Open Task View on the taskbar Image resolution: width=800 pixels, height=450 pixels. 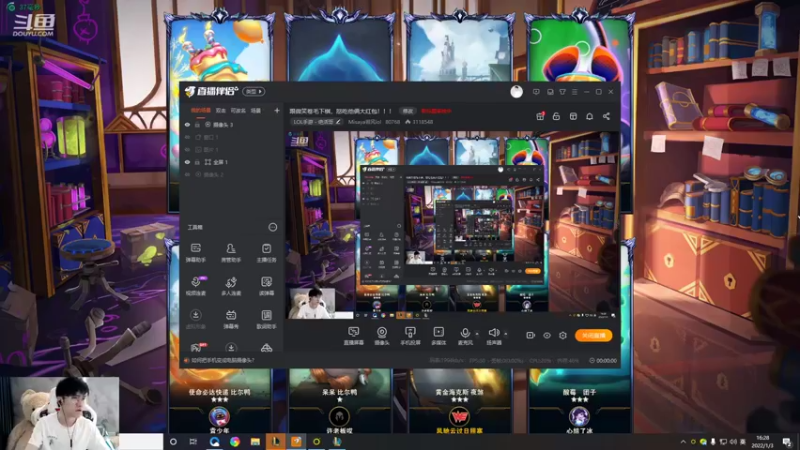point(193,442)
